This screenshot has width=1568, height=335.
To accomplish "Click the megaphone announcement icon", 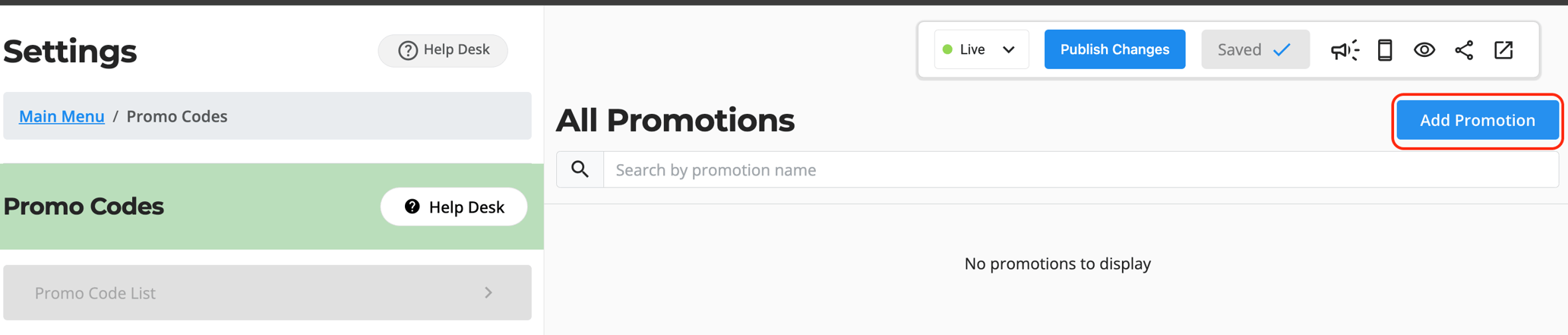I will tap(1344, 50).
